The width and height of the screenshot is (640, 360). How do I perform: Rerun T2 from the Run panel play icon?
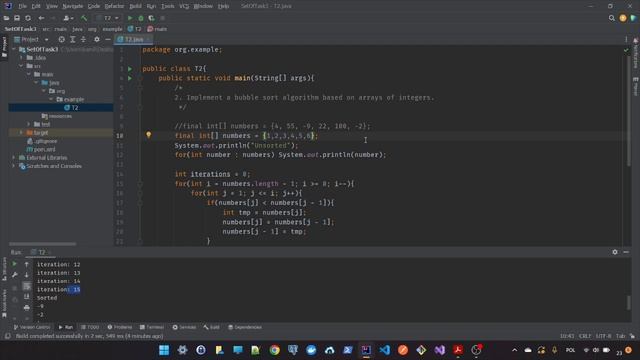(x=15, y=264)
